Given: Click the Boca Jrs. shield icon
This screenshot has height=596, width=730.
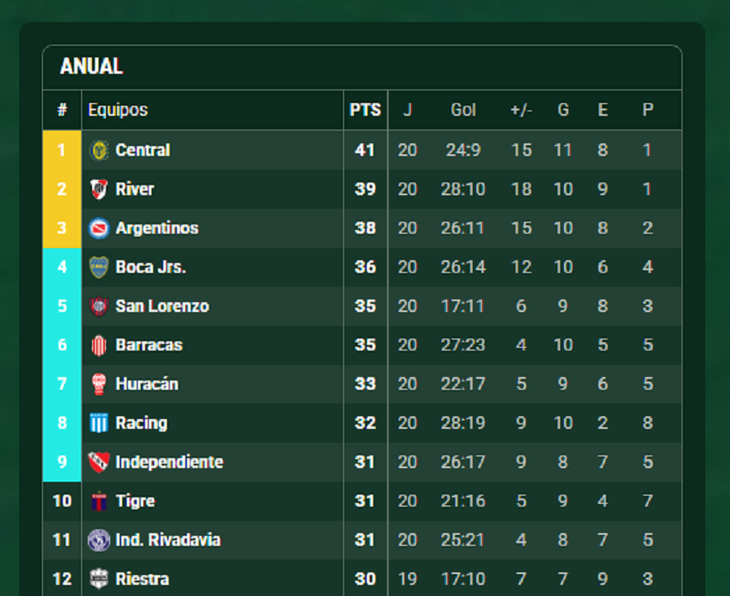Looking at the screenshot, I should (99, 267).
